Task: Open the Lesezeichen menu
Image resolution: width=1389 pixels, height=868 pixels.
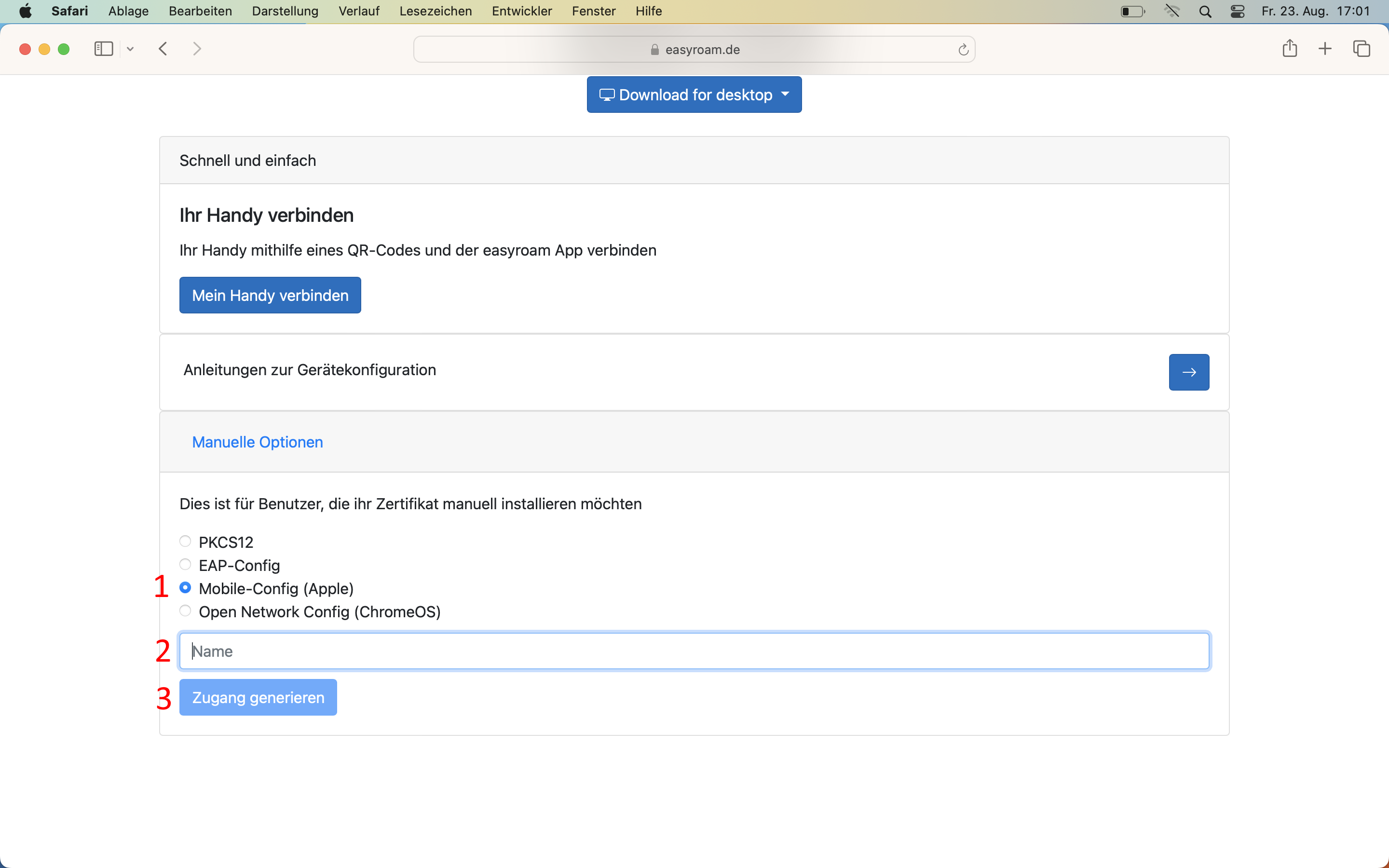Action: [436, 11]
